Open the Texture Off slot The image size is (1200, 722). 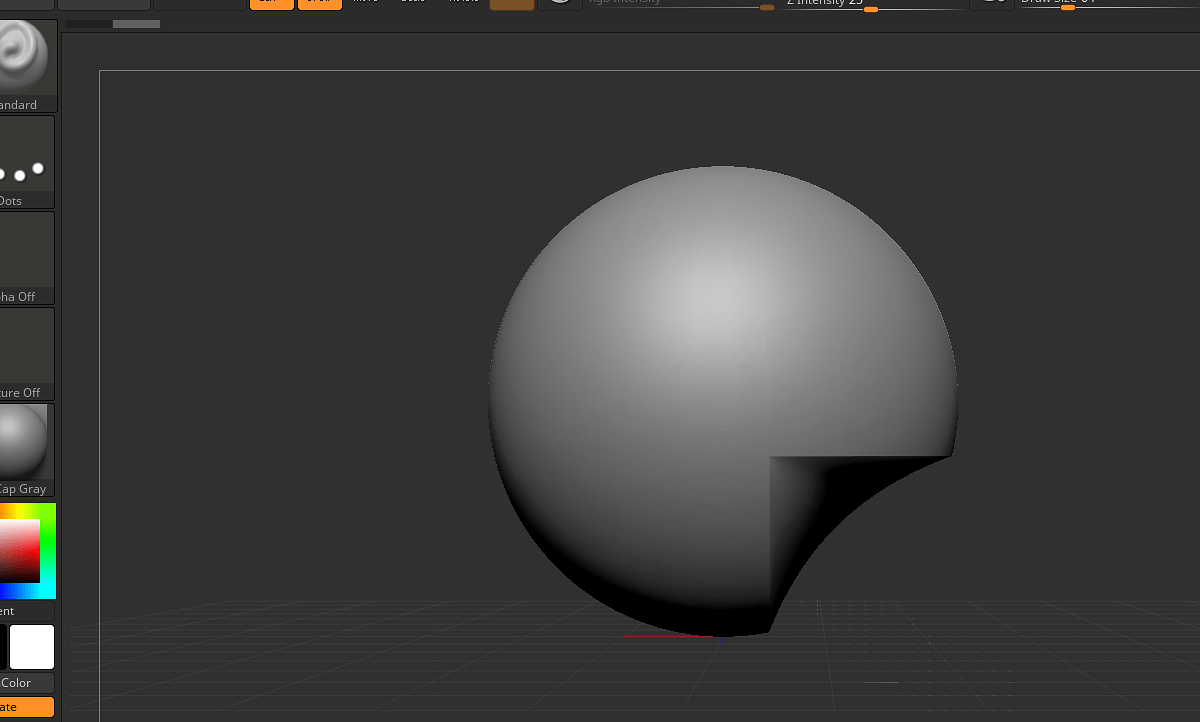(26, 354)
